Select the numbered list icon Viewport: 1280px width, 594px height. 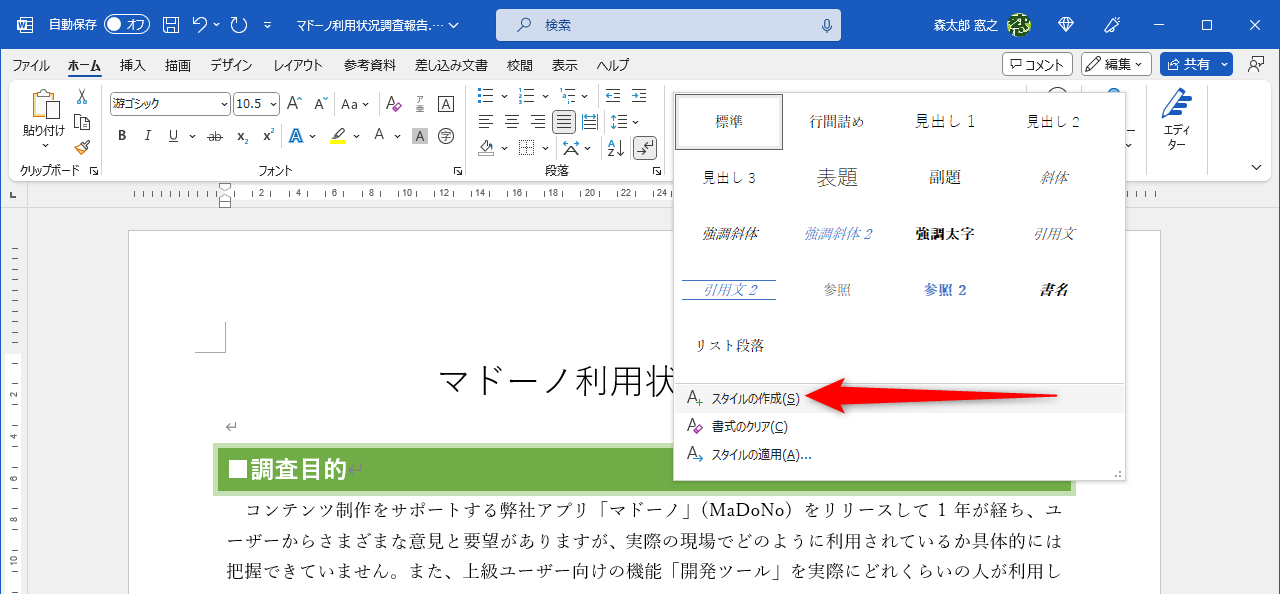coord(527,95)
